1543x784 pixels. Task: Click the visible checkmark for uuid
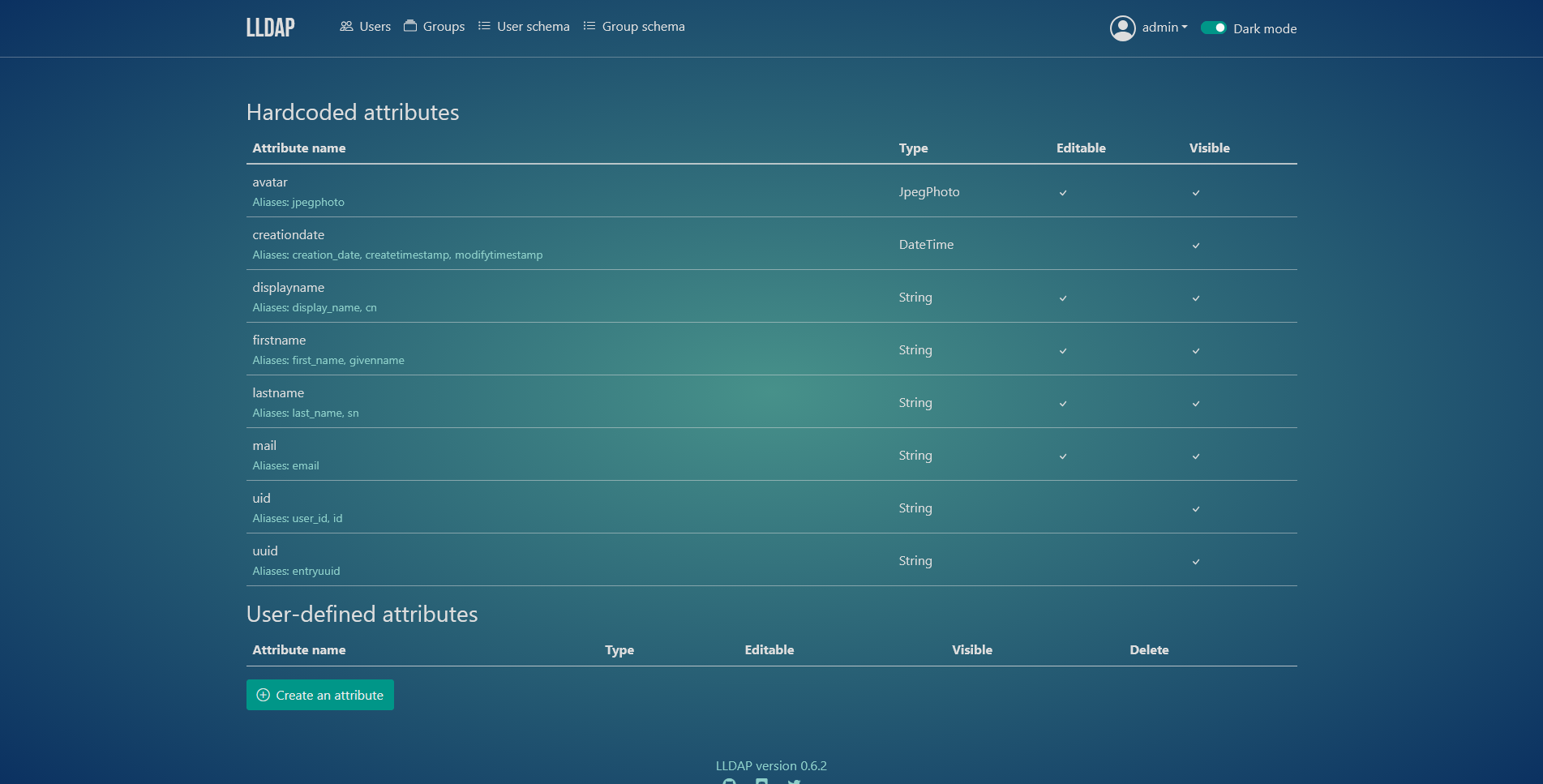1195,562
